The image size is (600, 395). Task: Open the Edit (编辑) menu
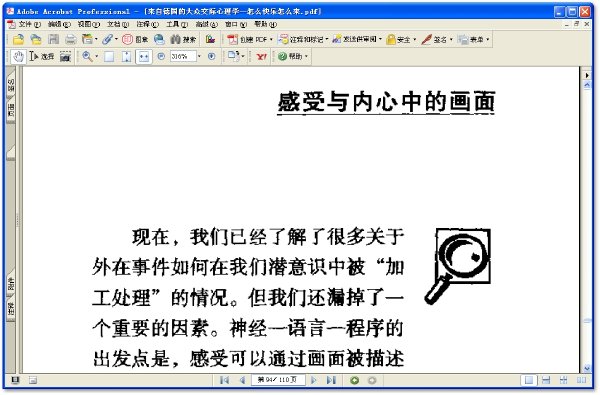click(x=59, y=24)
